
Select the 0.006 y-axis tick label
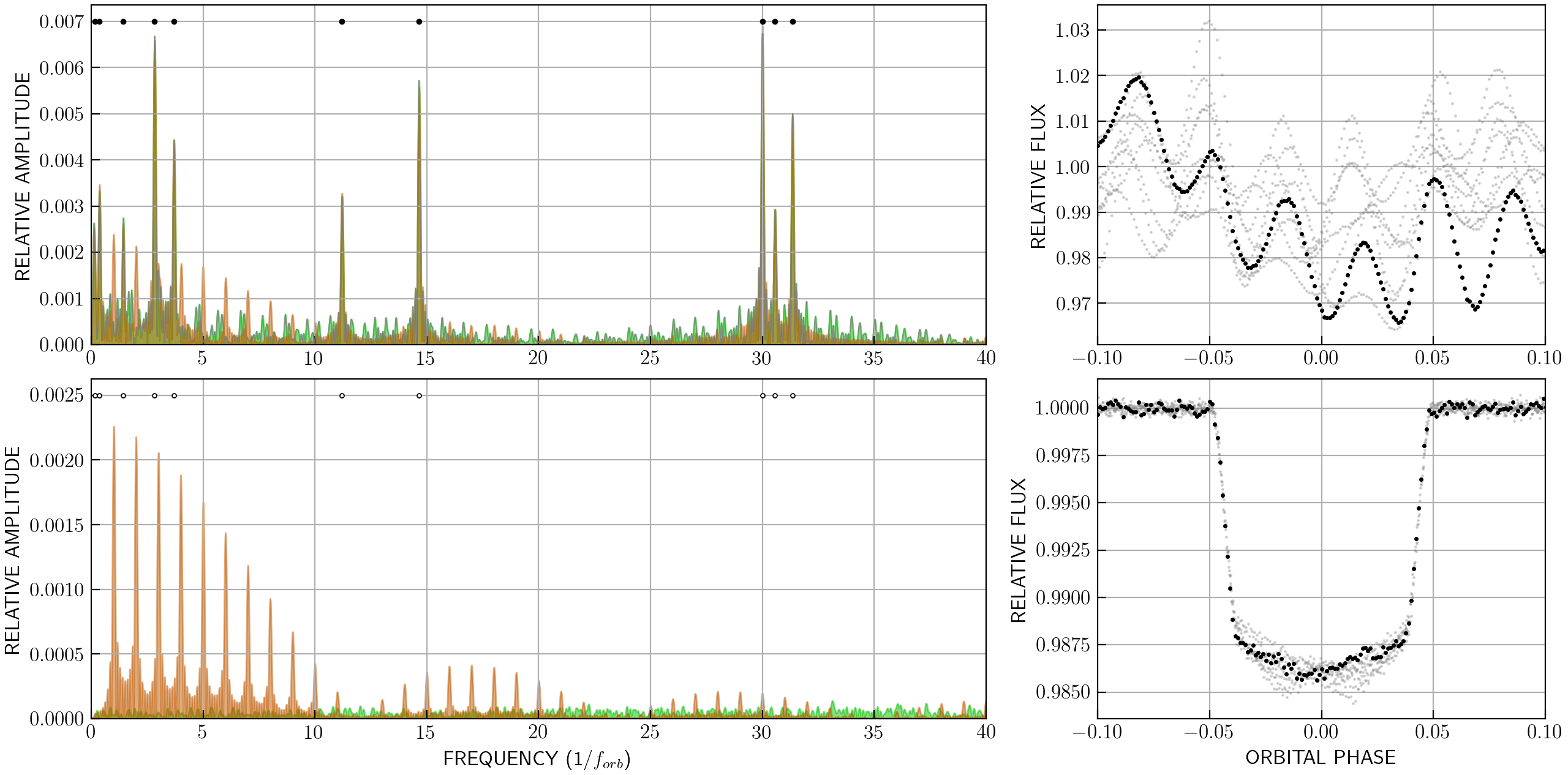coord(61,68)
